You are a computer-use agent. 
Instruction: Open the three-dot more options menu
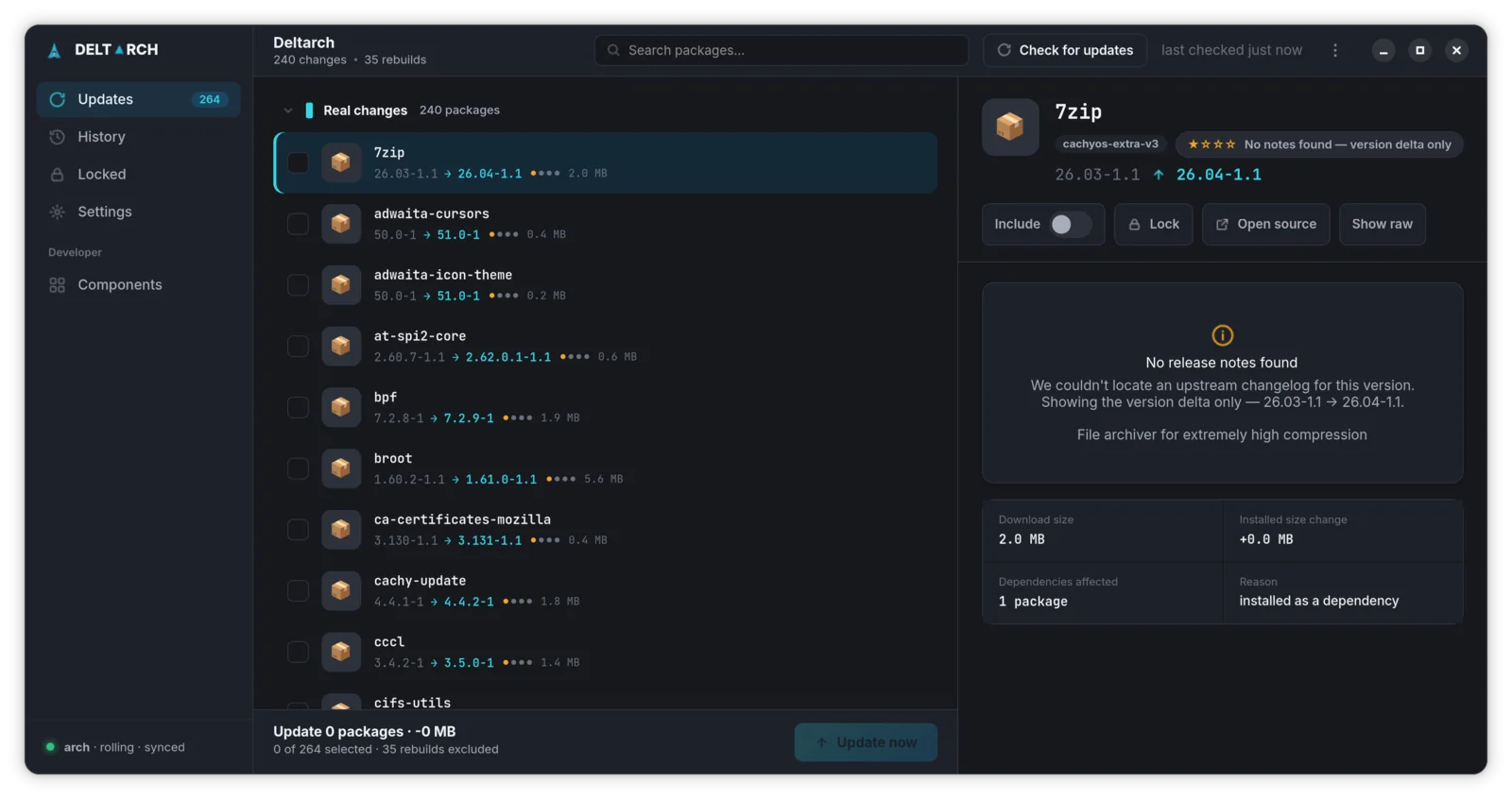click(x=1335, y=50)
